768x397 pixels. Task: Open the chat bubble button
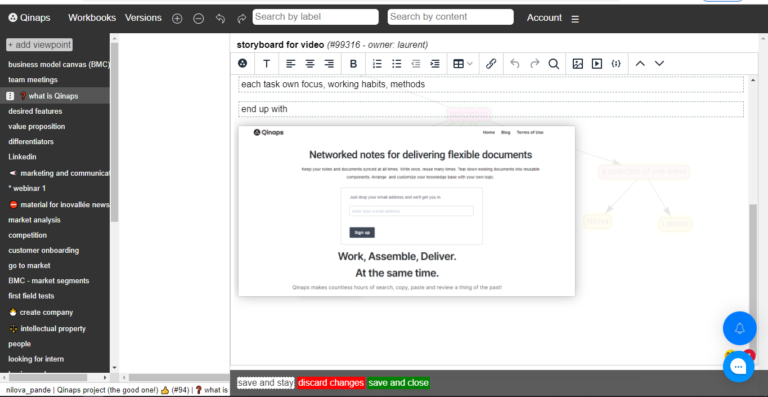tap(739, 366)
